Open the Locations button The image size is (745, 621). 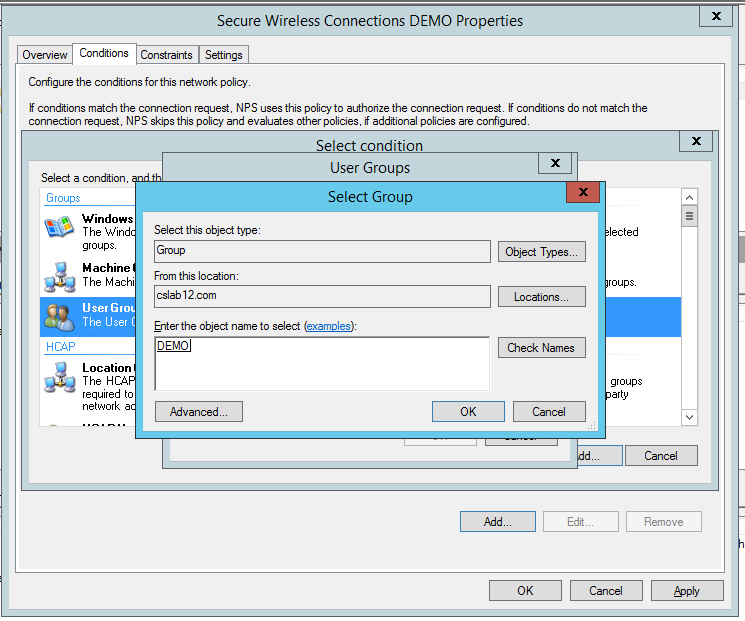coord(541,297)
